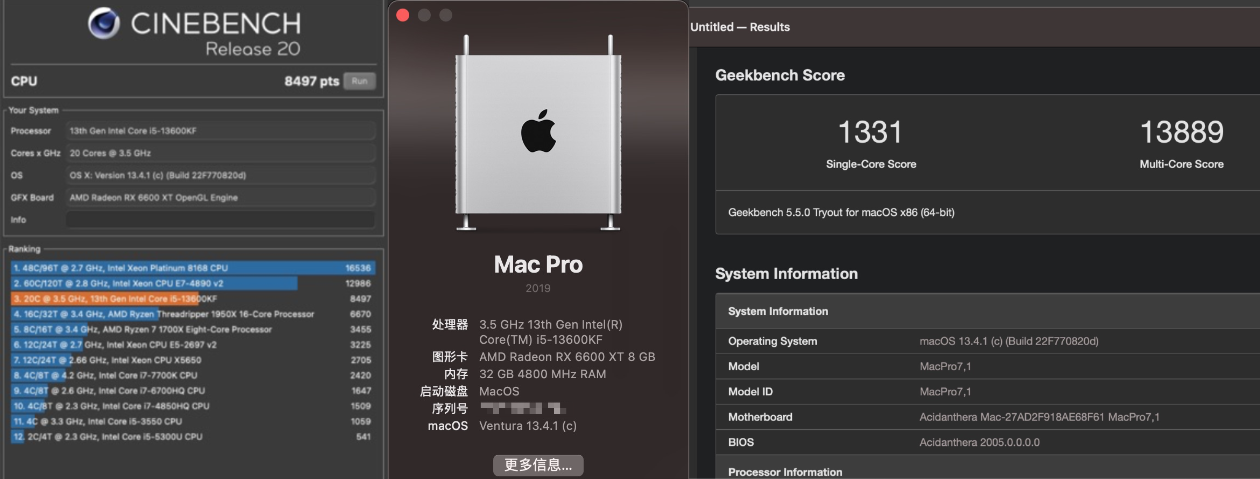
Task: Select ranking row Intel Xeon Platinum 8168
Action: coord(193,268)
